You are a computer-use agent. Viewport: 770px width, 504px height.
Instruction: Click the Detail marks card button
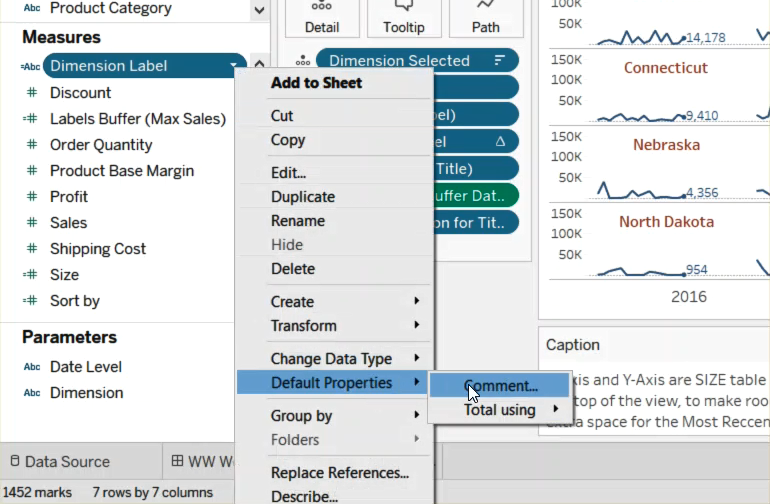click(321, 18)
